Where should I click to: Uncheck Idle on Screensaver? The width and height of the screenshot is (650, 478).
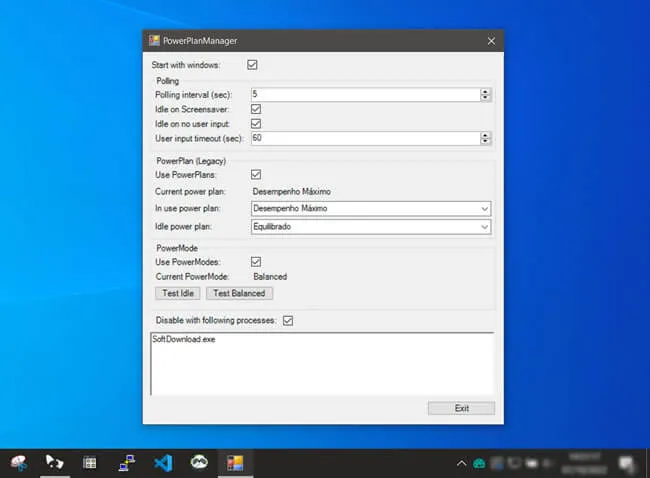click(256, 109)
